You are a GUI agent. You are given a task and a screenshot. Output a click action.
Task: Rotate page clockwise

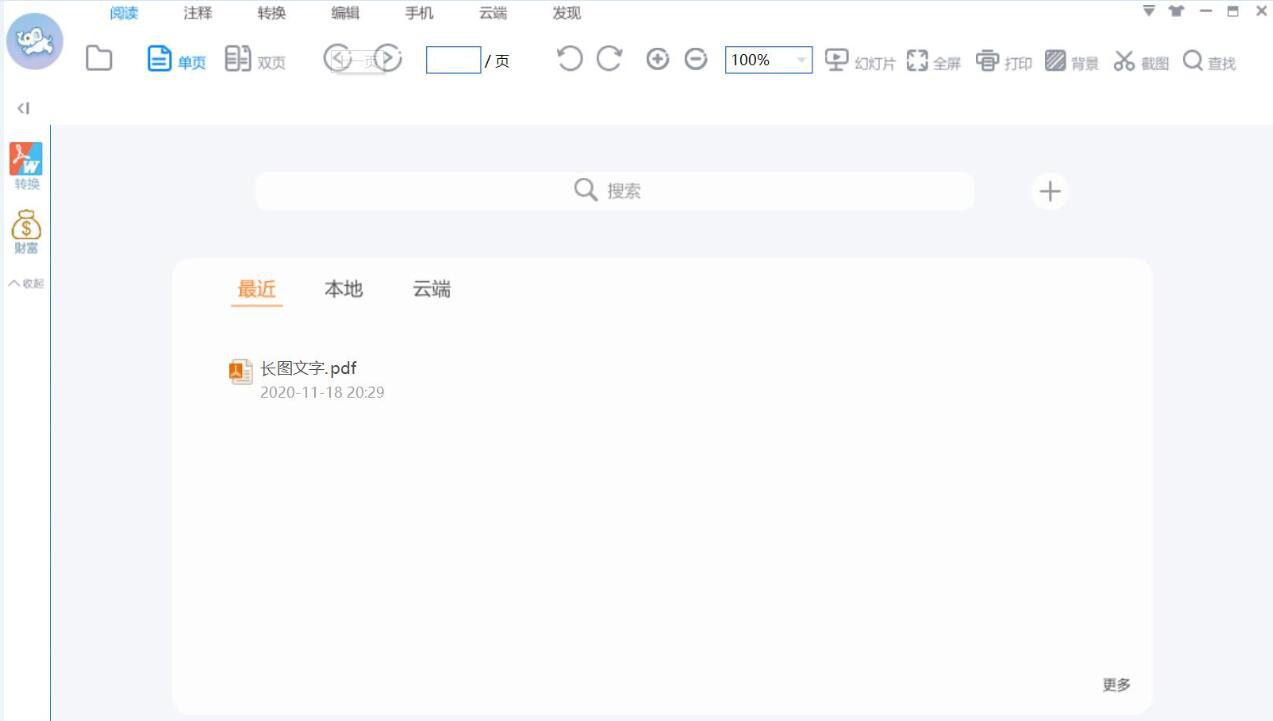point(609,59)
